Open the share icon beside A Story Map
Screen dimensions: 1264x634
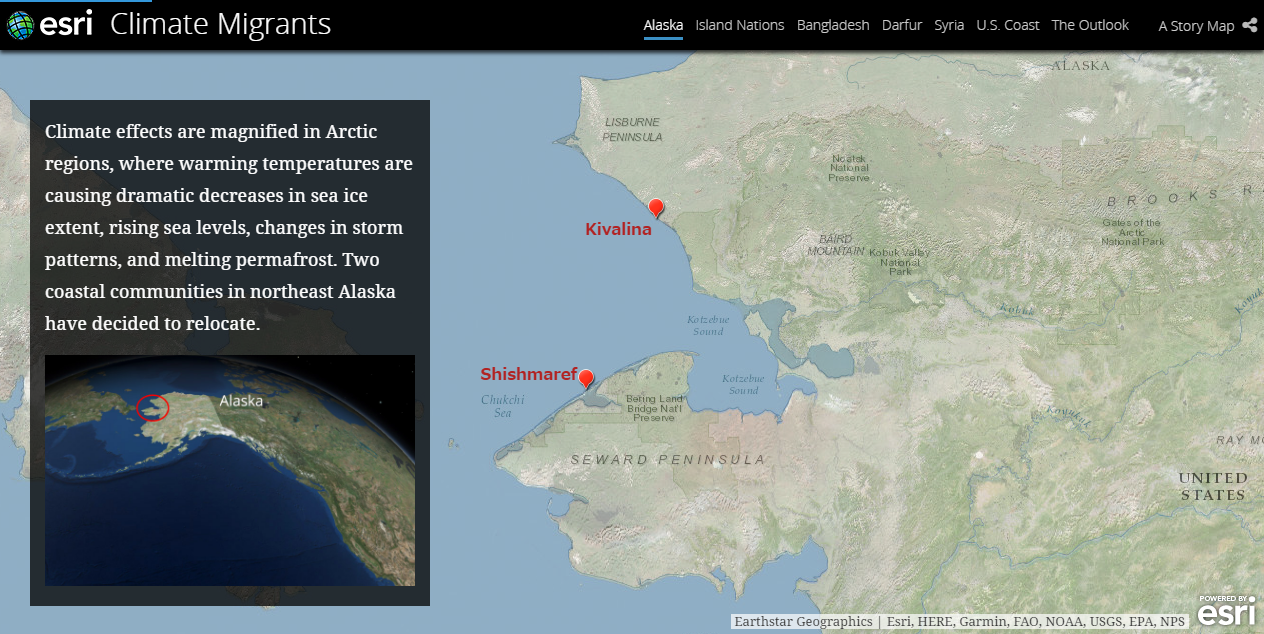point(1249,25)
